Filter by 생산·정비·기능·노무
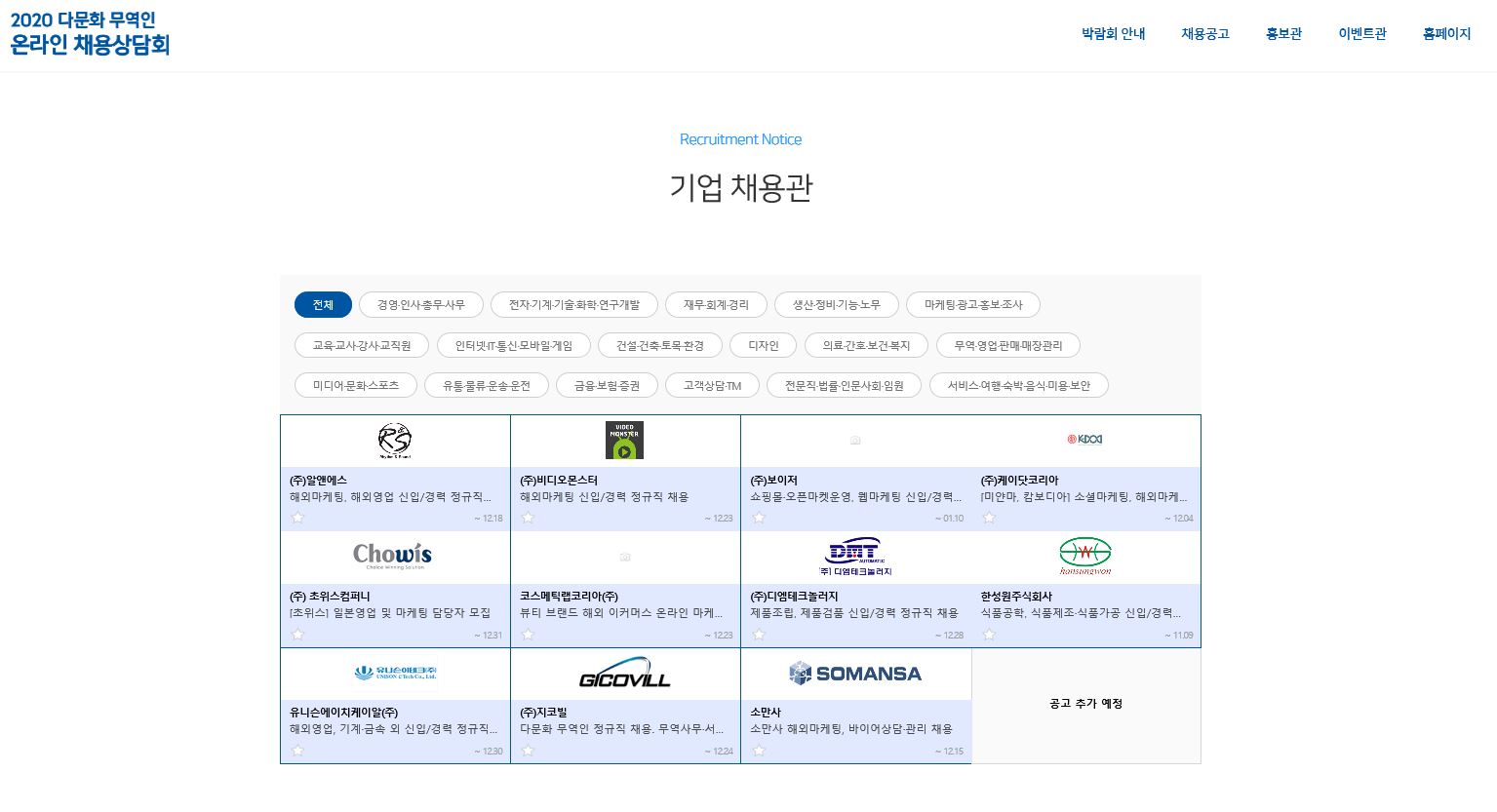The width and height of the screenshot is (1497, 812). 837,305
